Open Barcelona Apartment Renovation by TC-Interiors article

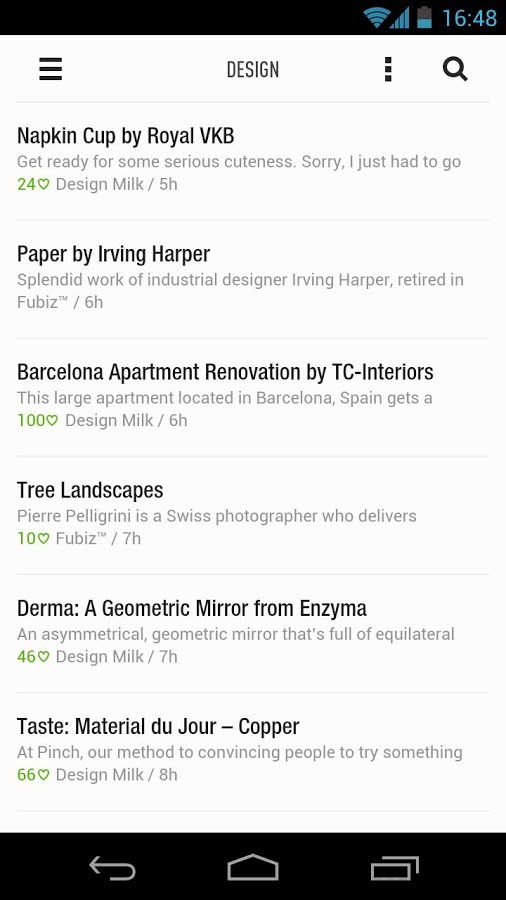click(x=253, y=397)
